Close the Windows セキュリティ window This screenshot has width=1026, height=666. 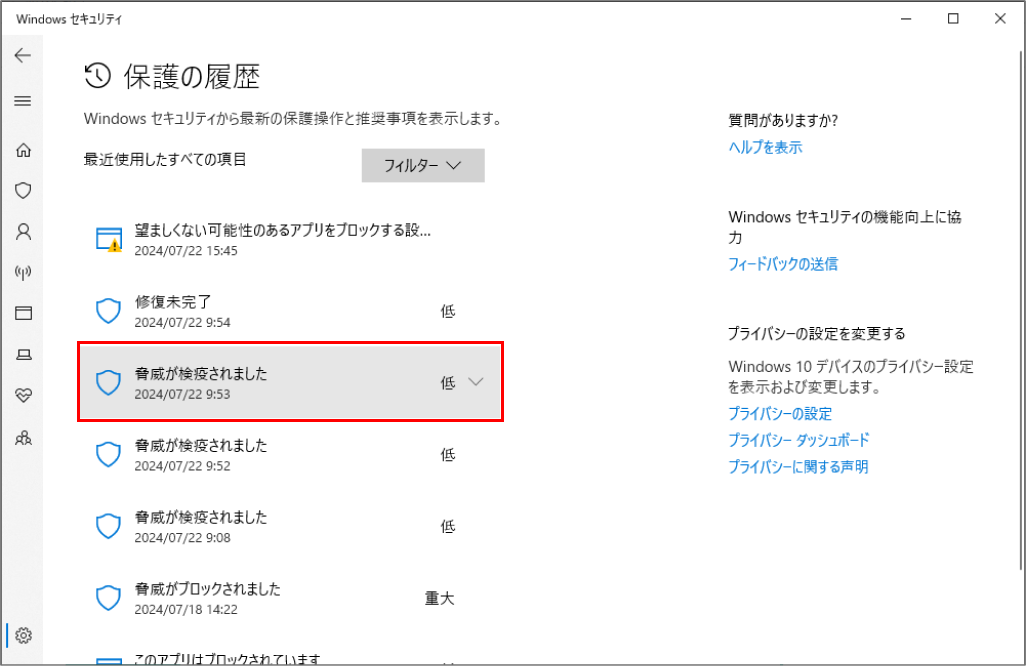1000,19
